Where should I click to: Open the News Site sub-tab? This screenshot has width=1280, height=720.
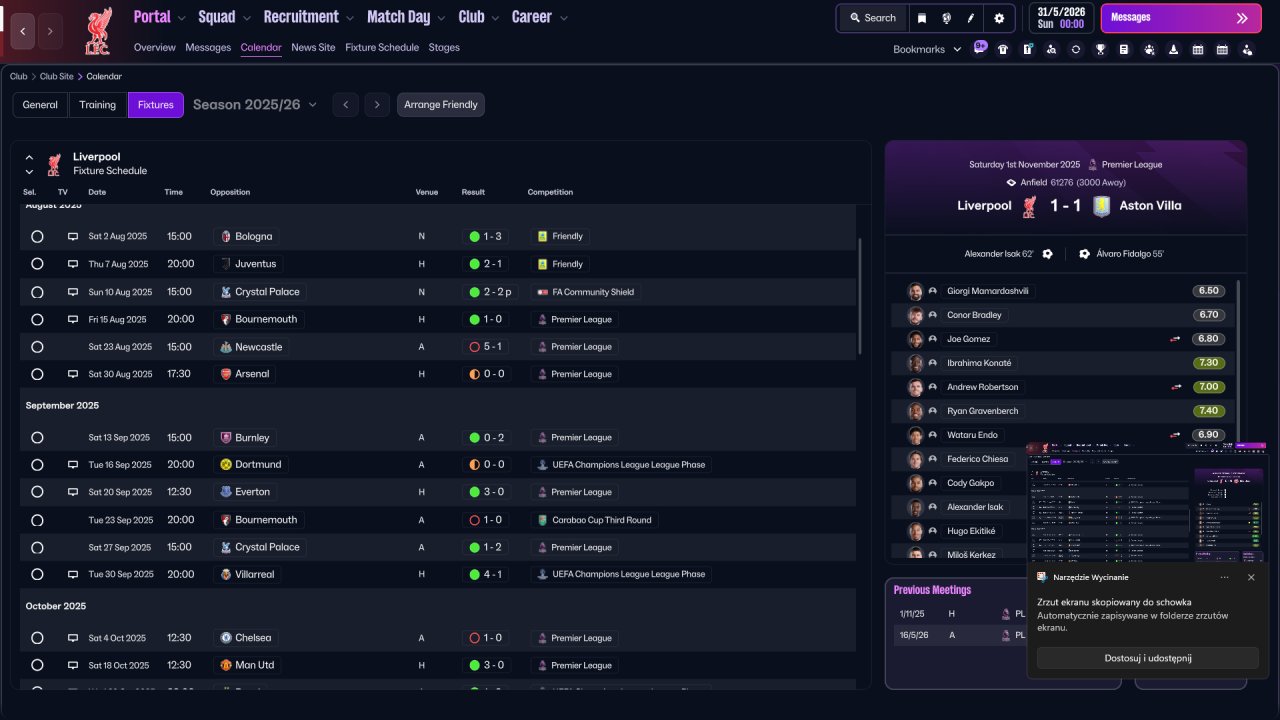[313, 47]
